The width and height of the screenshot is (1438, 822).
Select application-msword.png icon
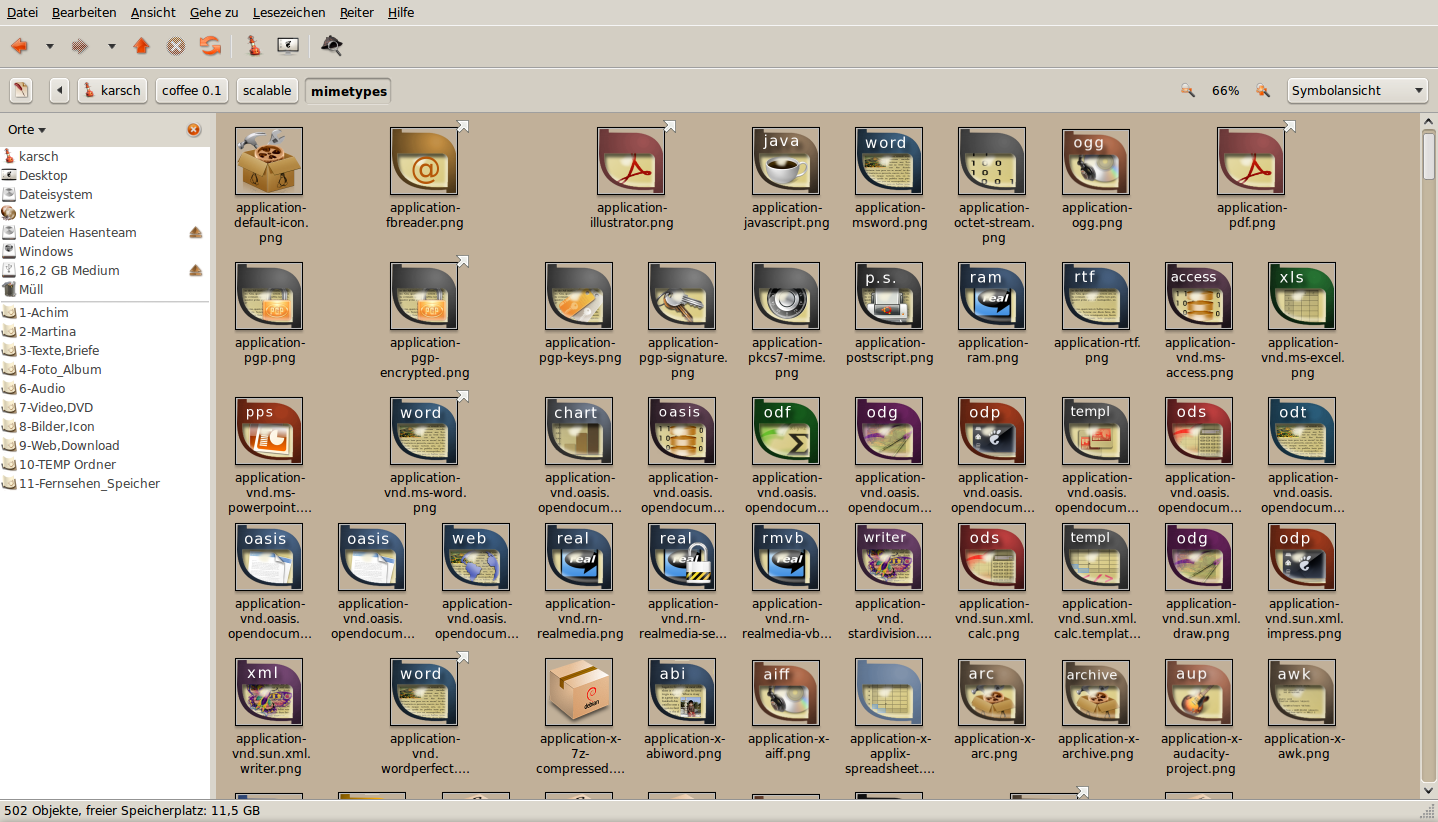pyautogui.click(x=889, y=161)
